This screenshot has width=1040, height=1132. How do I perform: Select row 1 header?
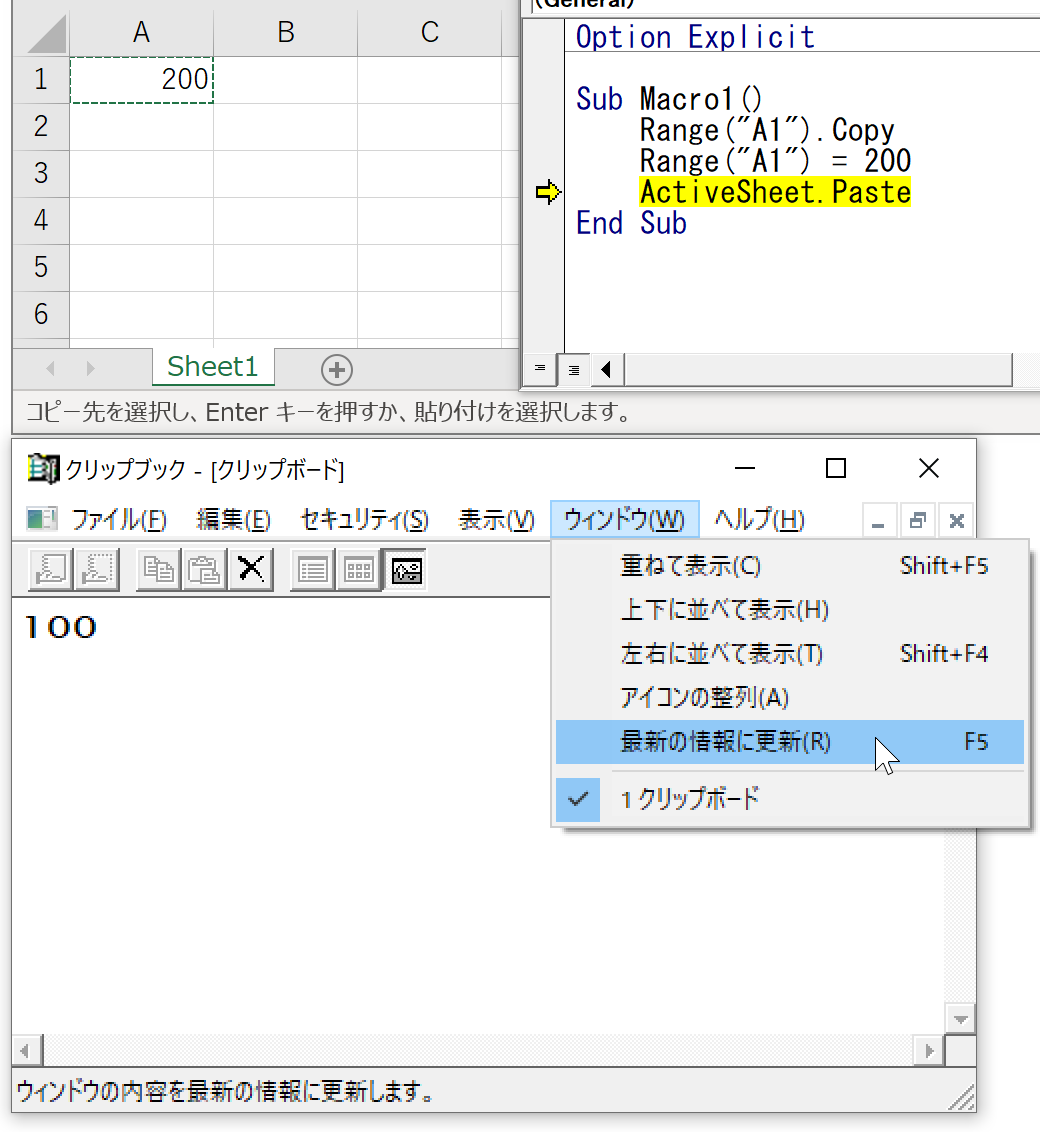[x=41, y=79]
